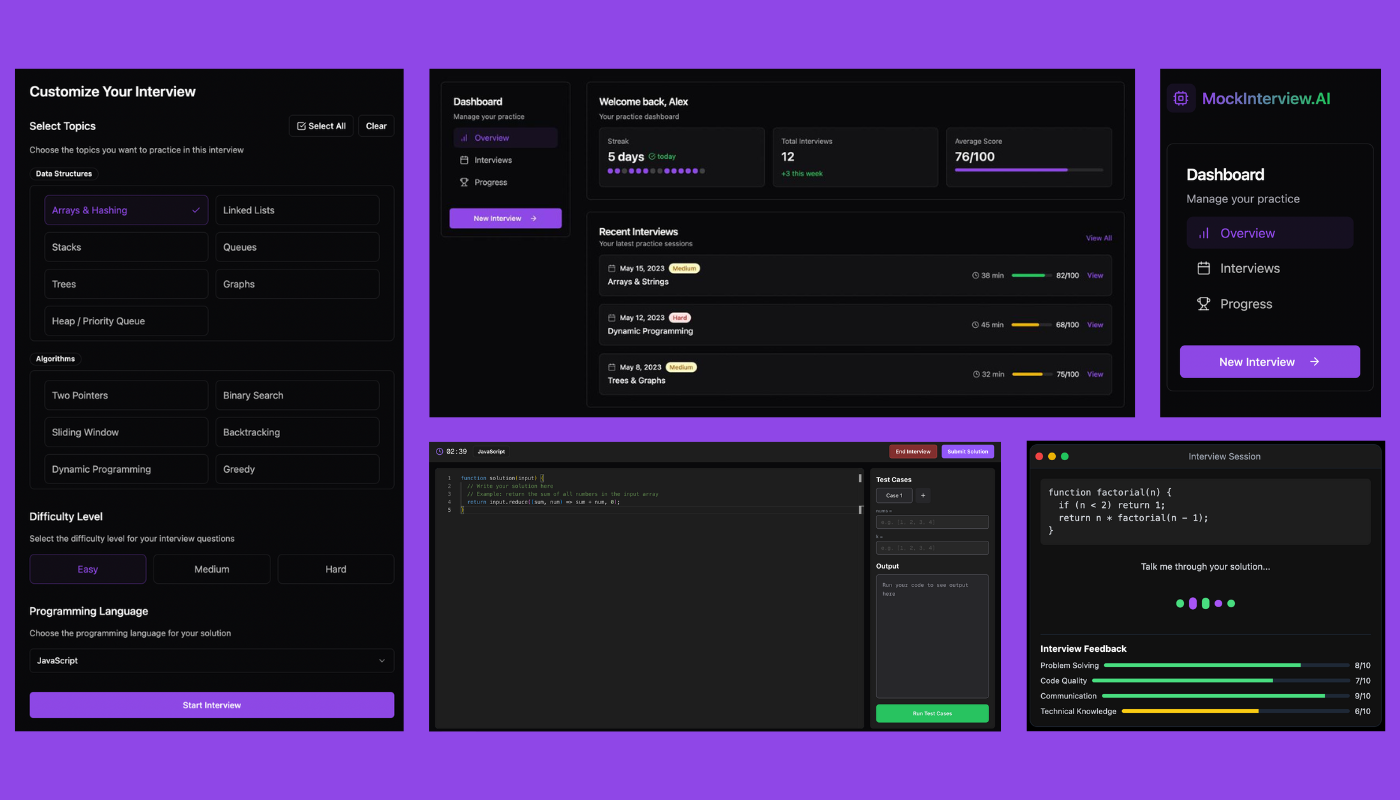
Task: Click bar chart icon beside large Overview item
Action: coord(1204,233)
